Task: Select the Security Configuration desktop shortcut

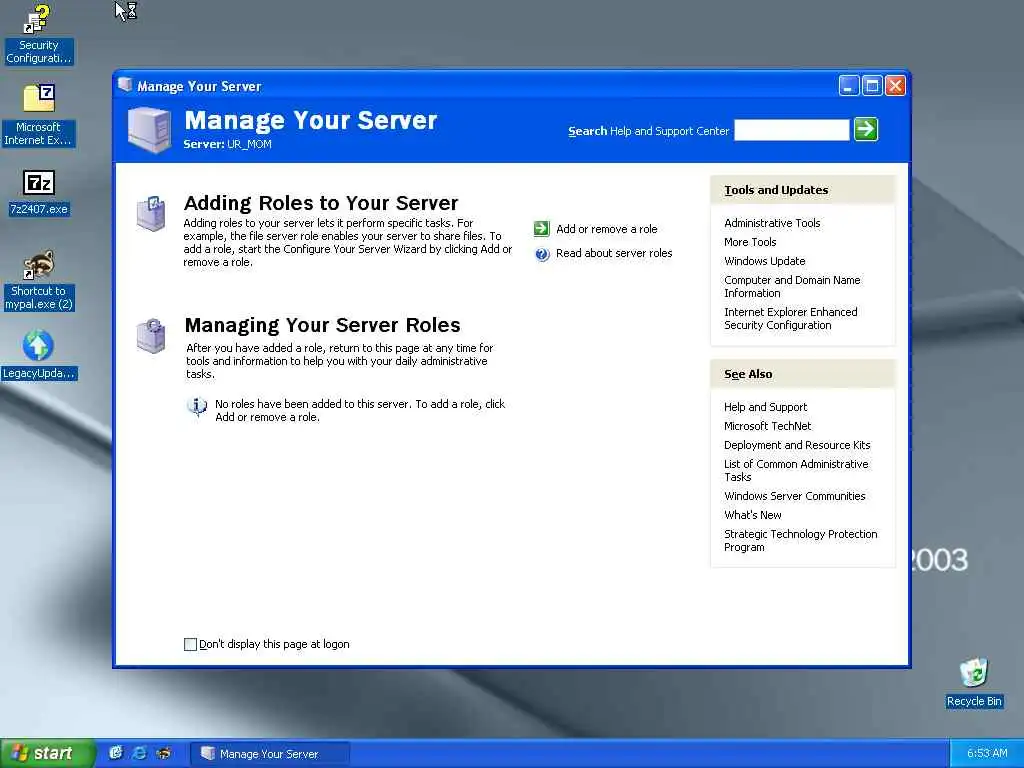Action: click(x=39, y=35)
